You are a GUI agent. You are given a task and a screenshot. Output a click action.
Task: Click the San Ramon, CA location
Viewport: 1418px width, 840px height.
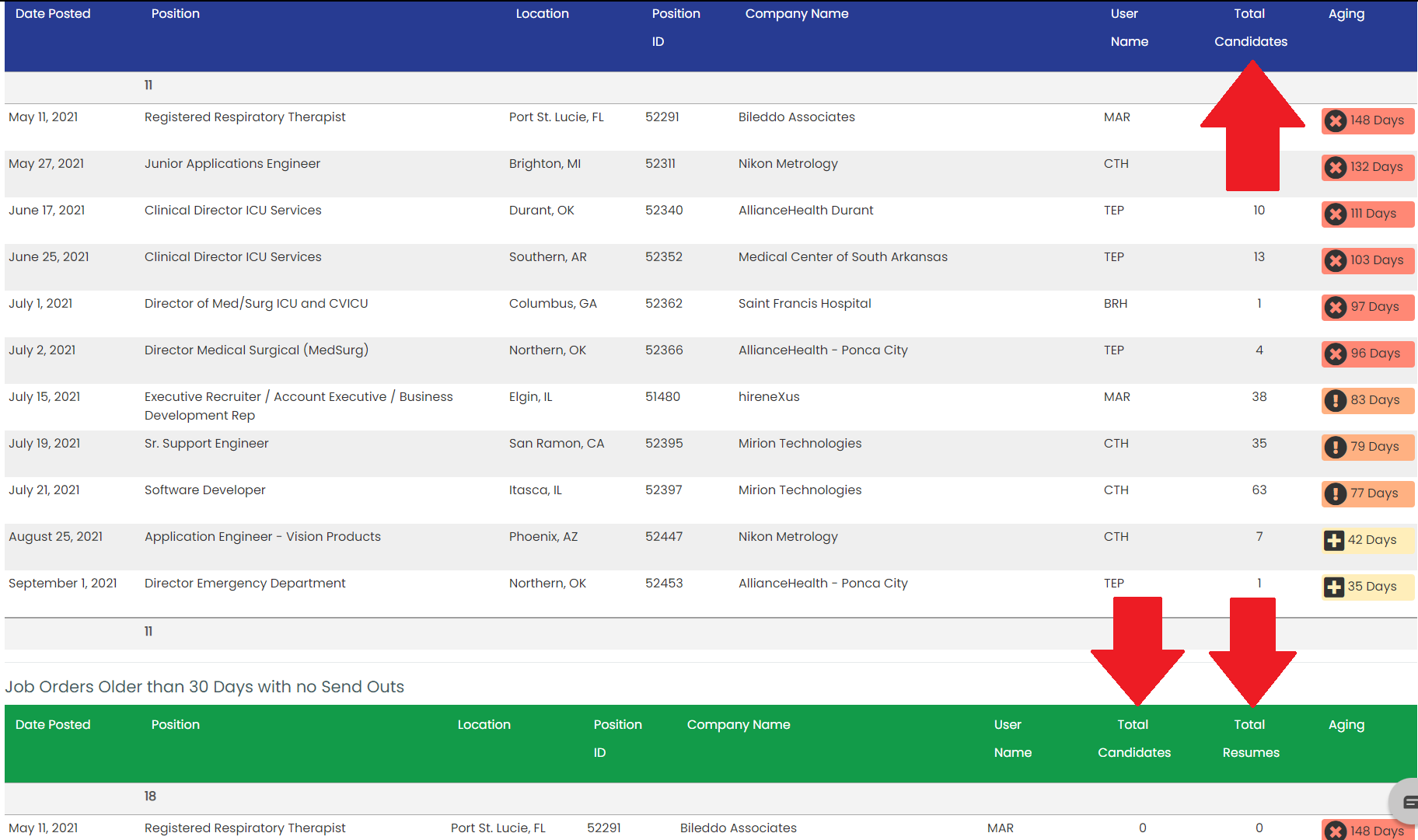click(557, 444)
